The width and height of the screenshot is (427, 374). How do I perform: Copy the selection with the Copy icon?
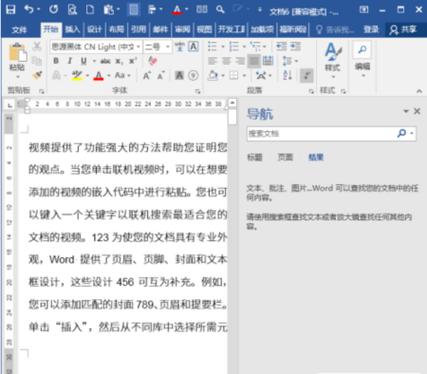[37, 61]
